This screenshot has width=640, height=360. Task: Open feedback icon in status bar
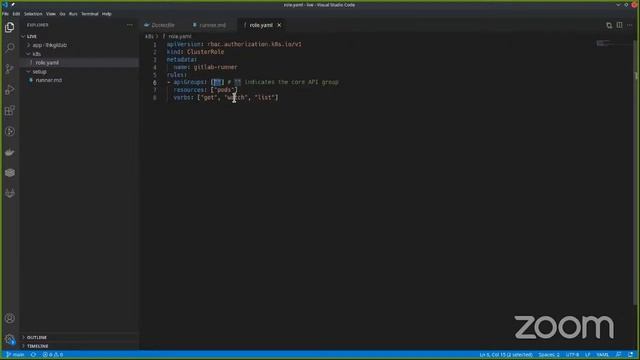coord(619,355)
